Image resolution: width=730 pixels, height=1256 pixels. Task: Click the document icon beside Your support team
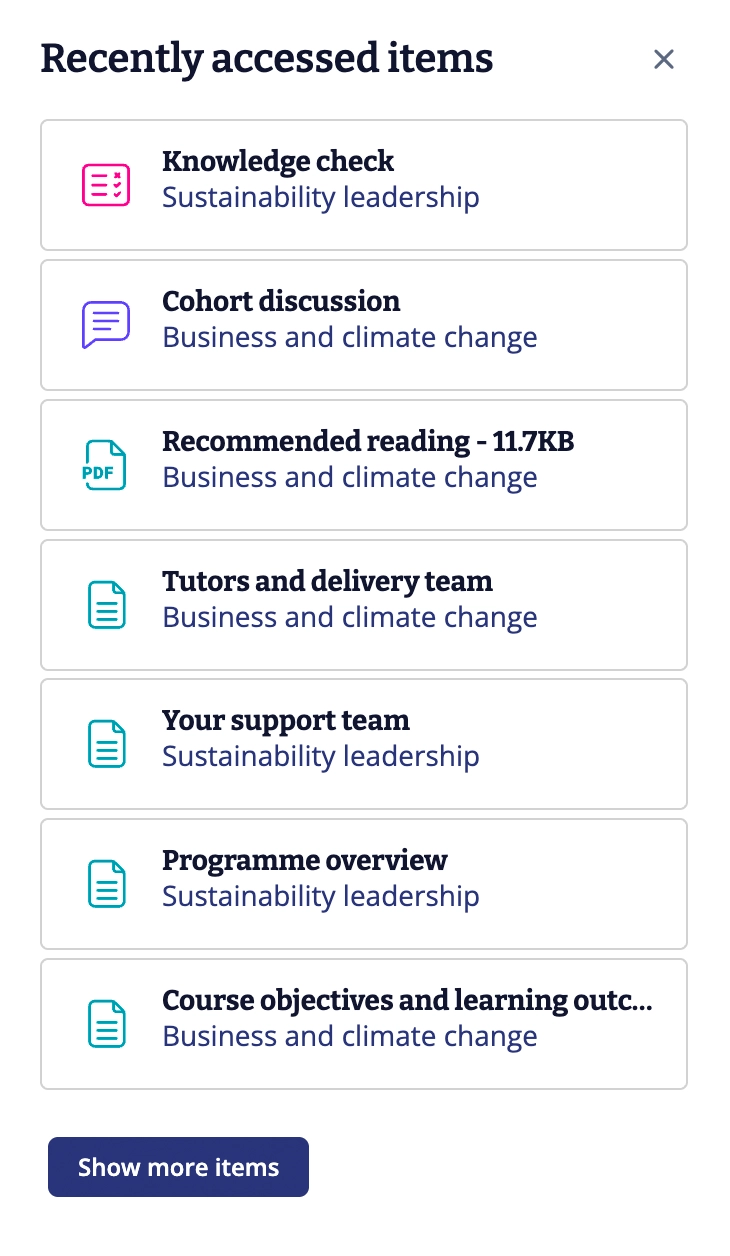(105, 744)
